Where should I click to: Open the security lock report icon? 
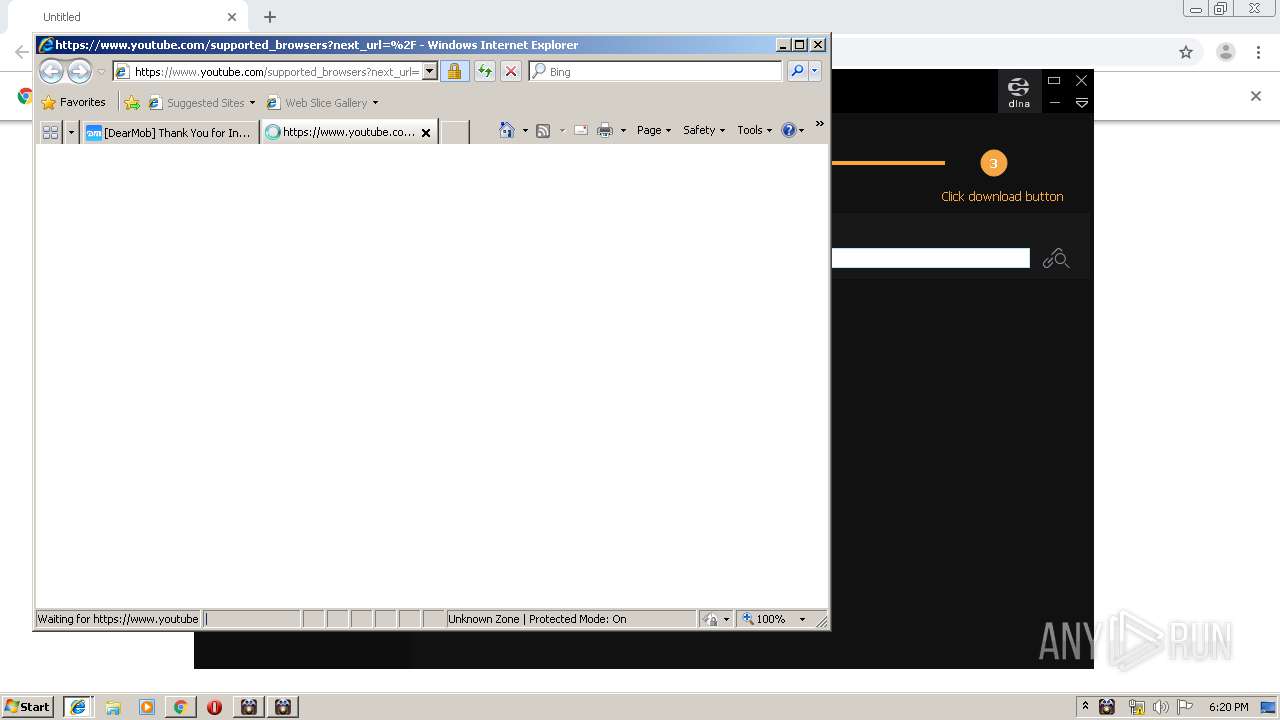click(454, 71)
